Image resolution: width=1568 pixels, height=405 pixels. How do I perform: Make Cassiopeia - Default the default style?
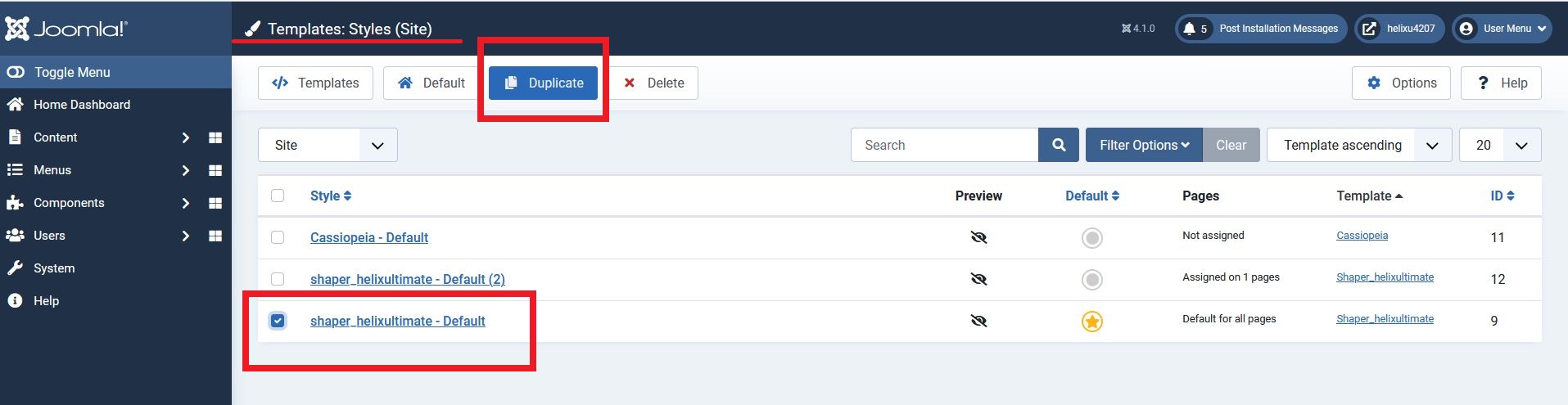1092,238
